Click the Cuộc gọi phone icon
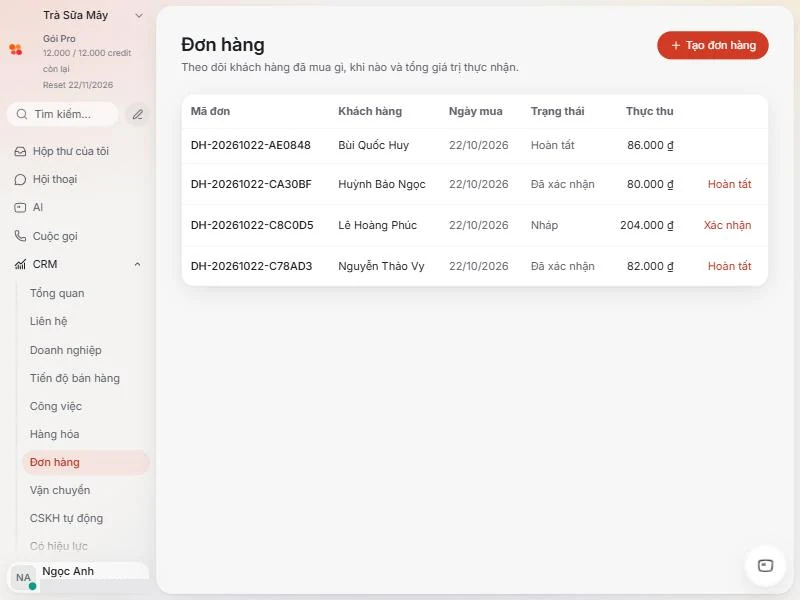 pyautogui.click(x=20, y=236)
